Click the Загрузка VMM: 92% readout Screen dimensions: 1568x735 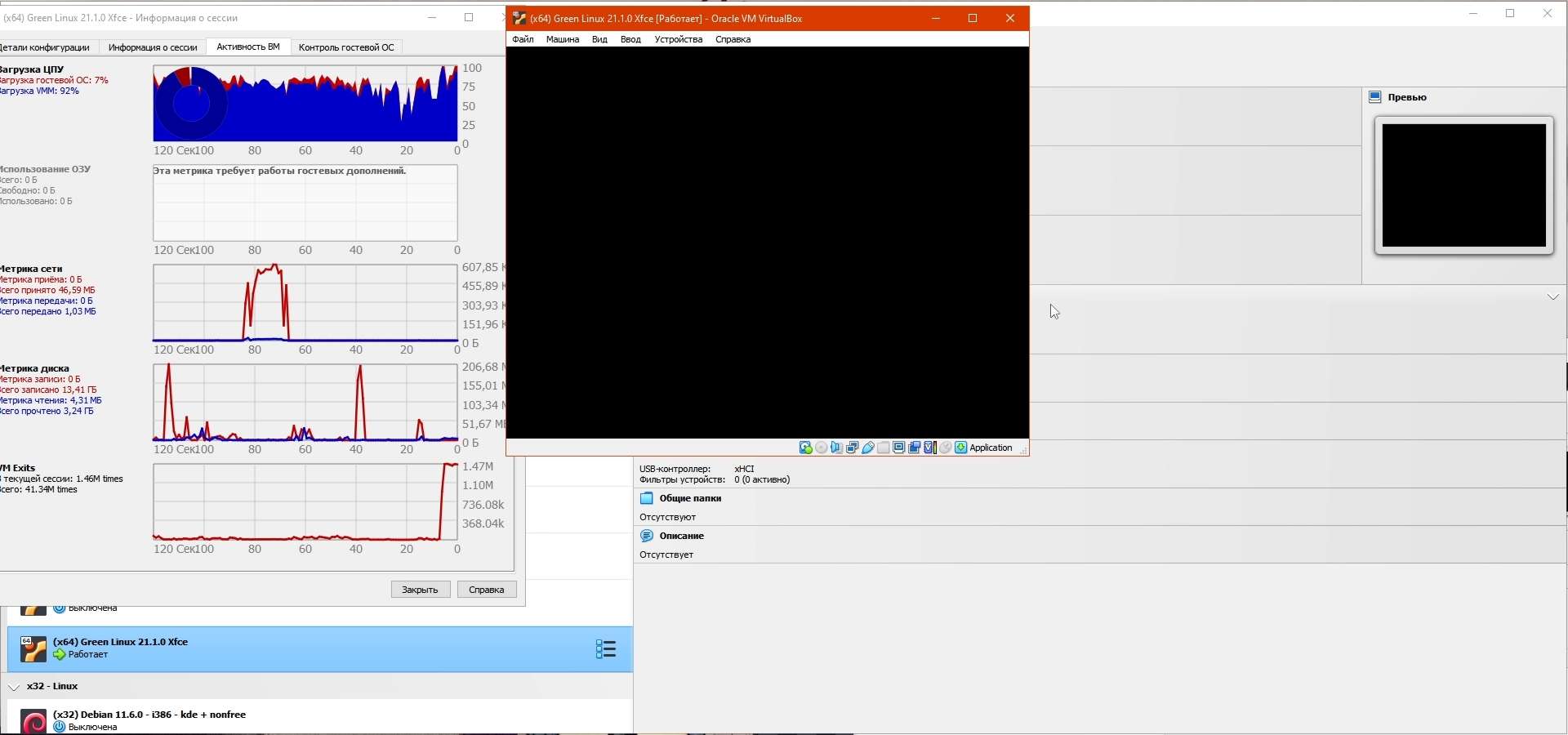pyautogui.click(x=39, y=91)
